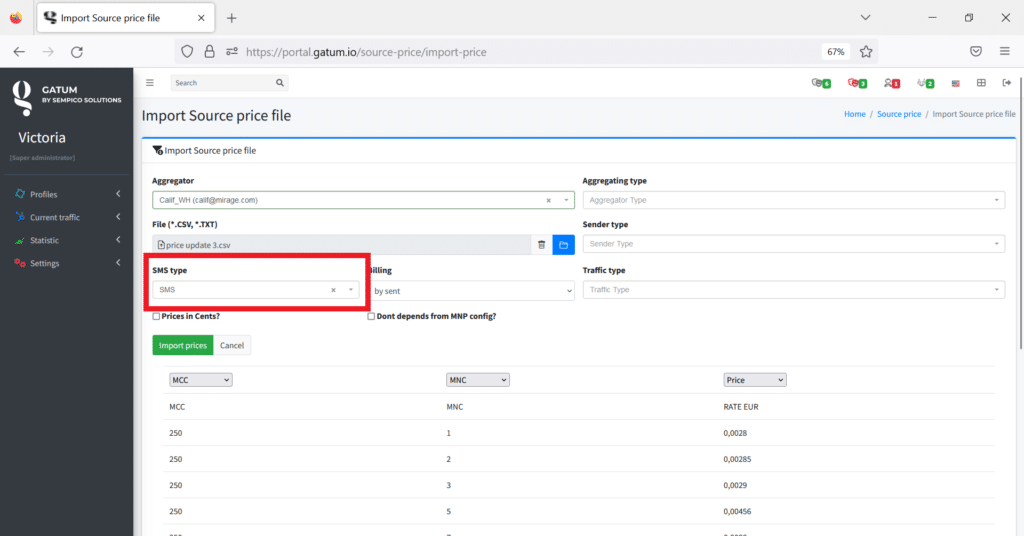The width and height of the screenshot is (1024, 536).
Task: Click the logout icon in top bar
Action: coord(1006,83)
